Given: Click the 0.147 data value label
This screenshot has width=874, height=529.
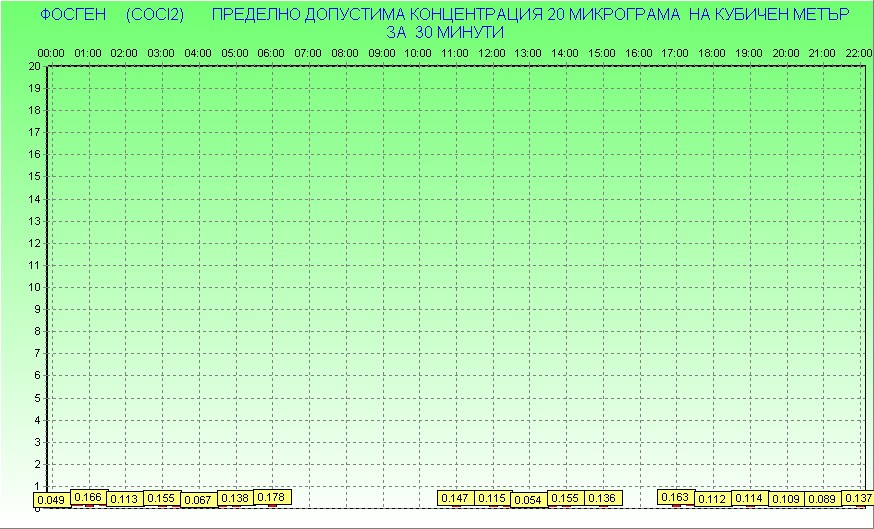Looking at the screenshot, I should click(x=456, y=498).
